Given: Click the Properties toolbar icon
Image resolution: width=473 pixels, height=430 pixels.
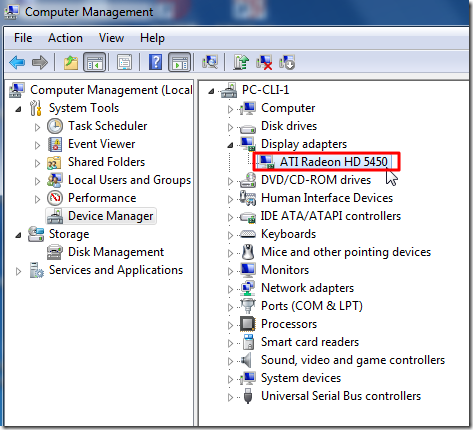Looking at the screenshot, I should [x=125, y=62].
